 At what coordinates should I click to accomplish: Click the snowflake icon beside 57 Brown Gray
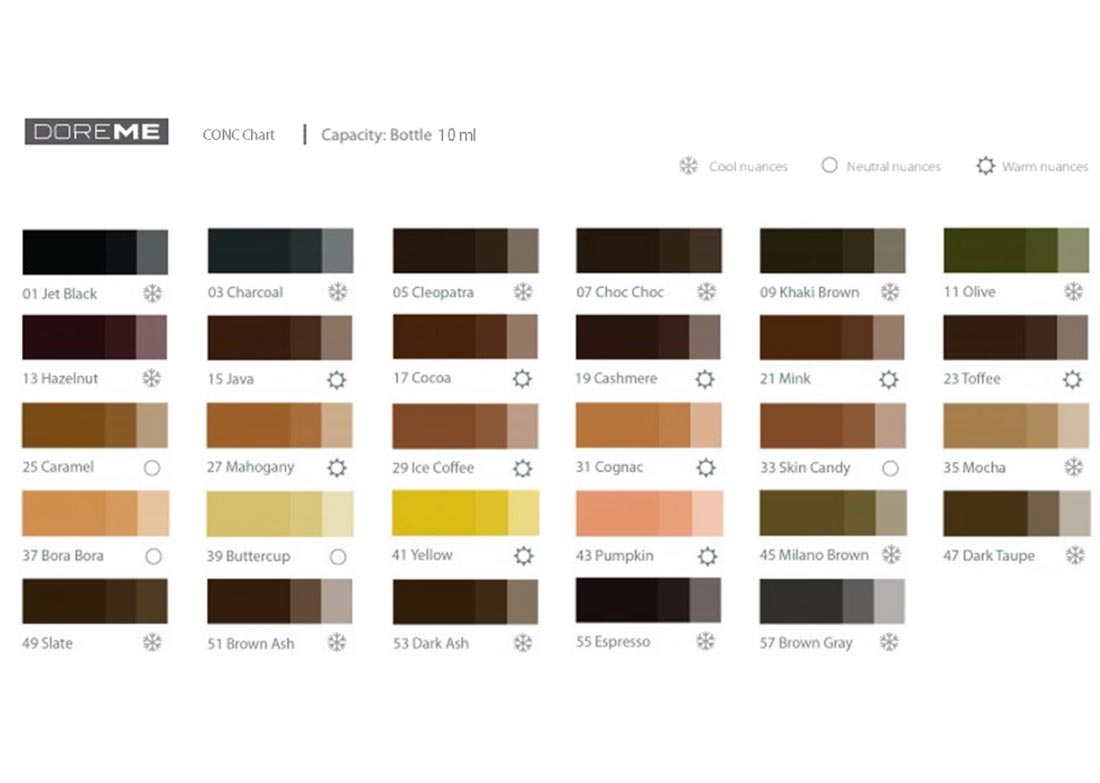[x=890, y=642]
